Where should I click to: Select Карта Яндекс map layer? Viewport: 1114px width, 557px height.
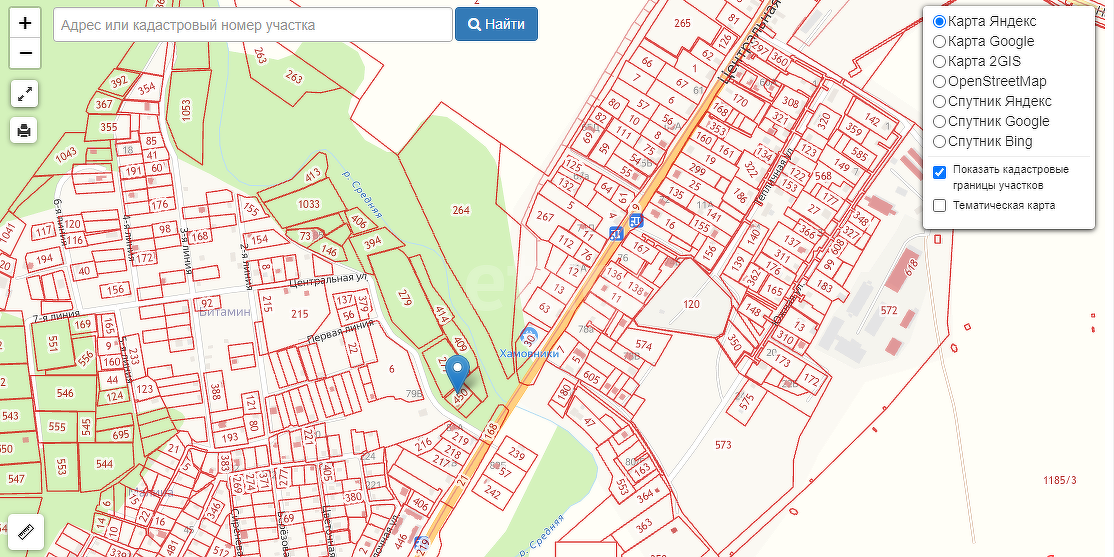(939, 21)
